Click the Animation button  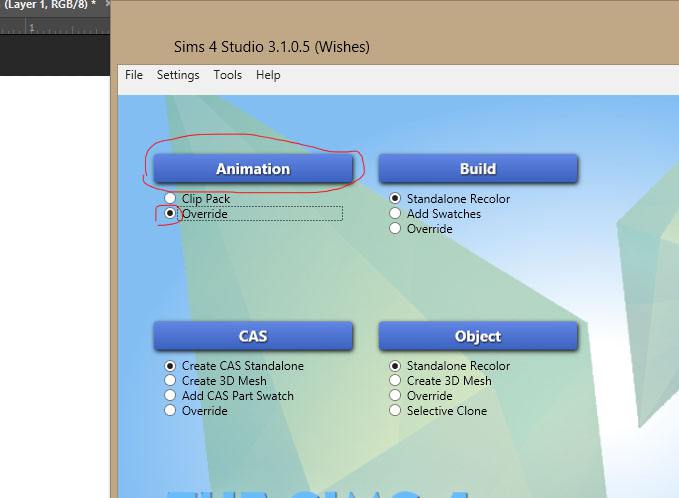[x=253, y=168]
